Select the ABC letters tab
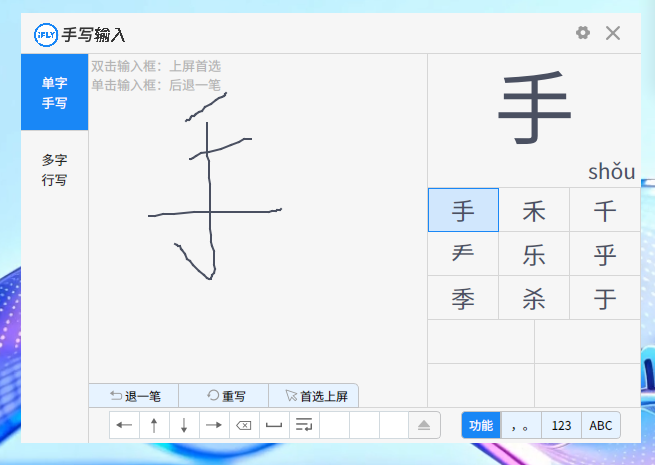The width and height of the screenshot is (655, 465). 601,425
